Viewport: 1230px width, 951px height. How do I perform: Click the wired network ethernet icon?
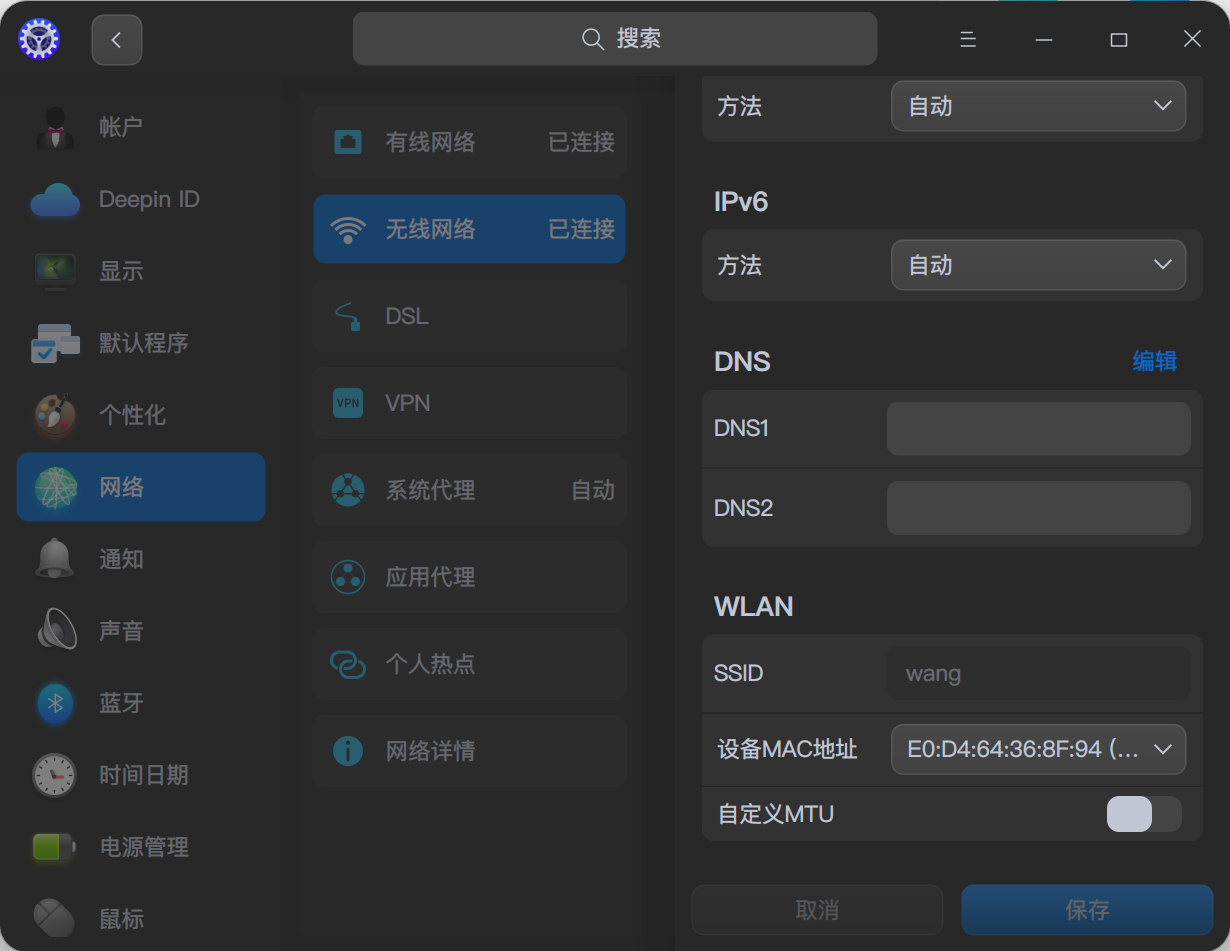click(x=348, y=142)
